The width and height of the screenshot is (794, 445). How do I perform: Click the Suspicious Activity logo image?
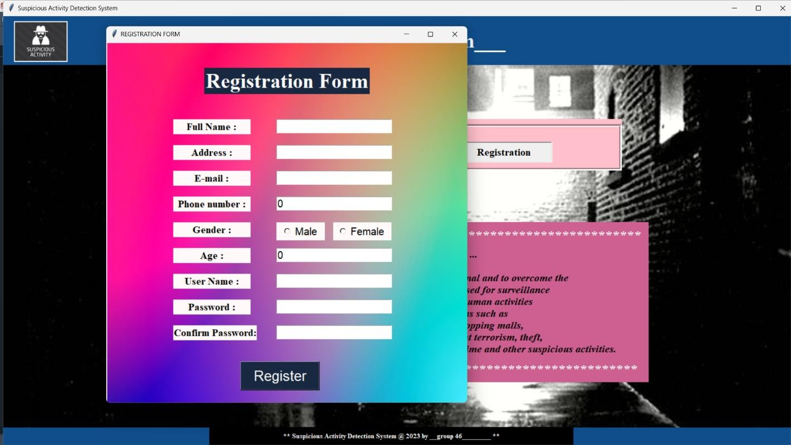pos(41,42)
